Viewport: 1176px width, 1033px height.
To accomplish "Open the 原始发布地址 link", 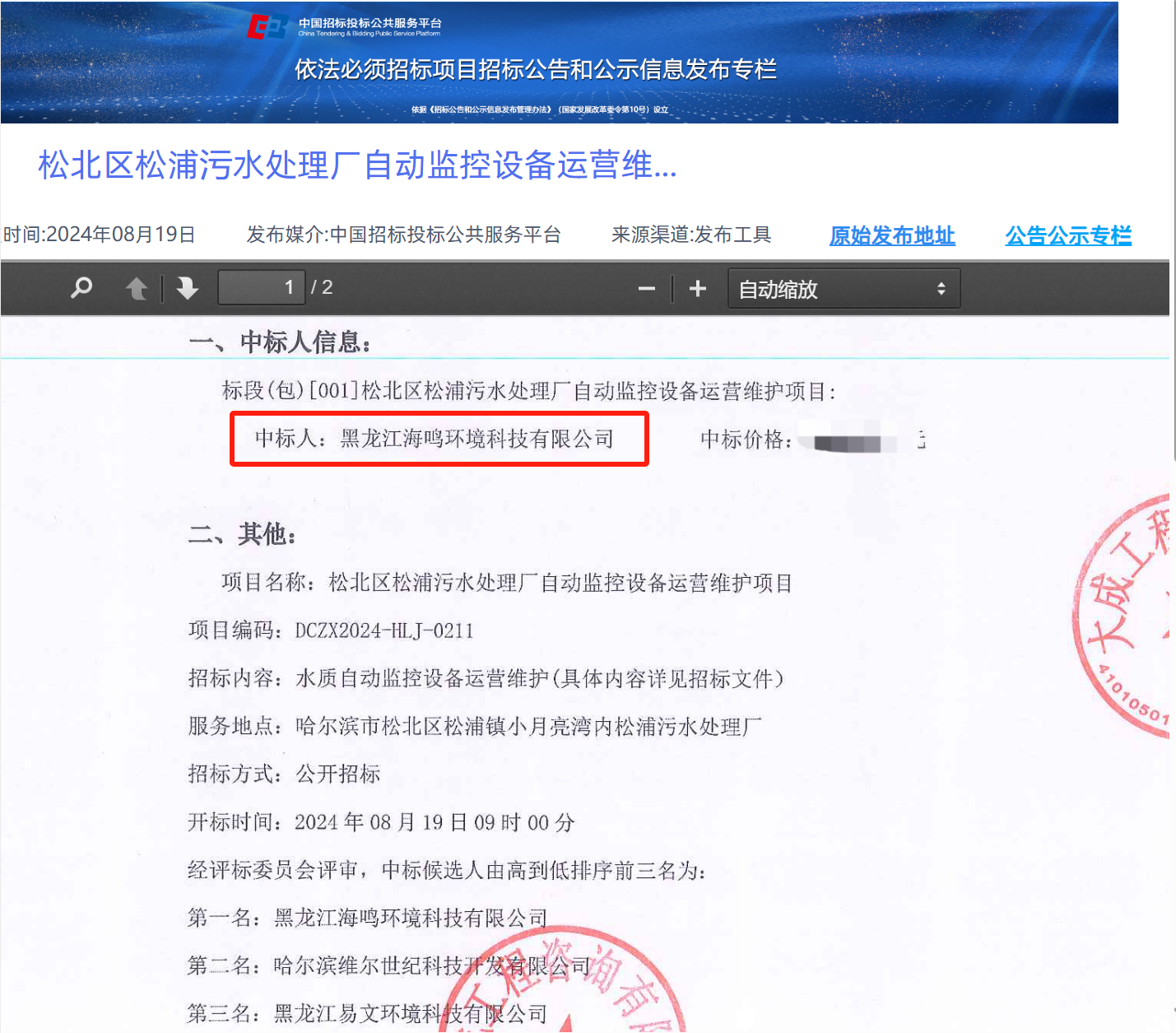I will click(x=891, y=235).
